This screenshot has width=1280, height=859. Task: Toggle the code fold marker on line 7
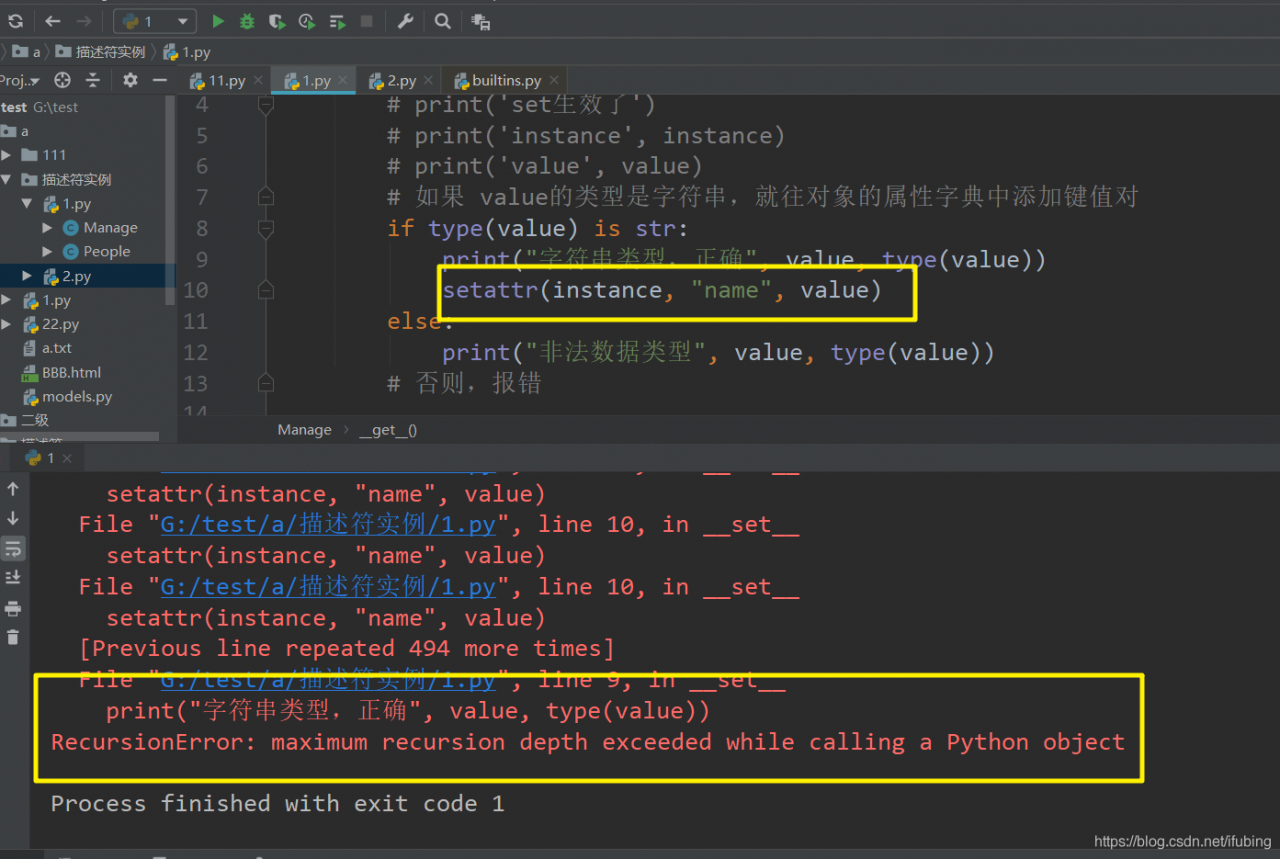tap(265, 197)
